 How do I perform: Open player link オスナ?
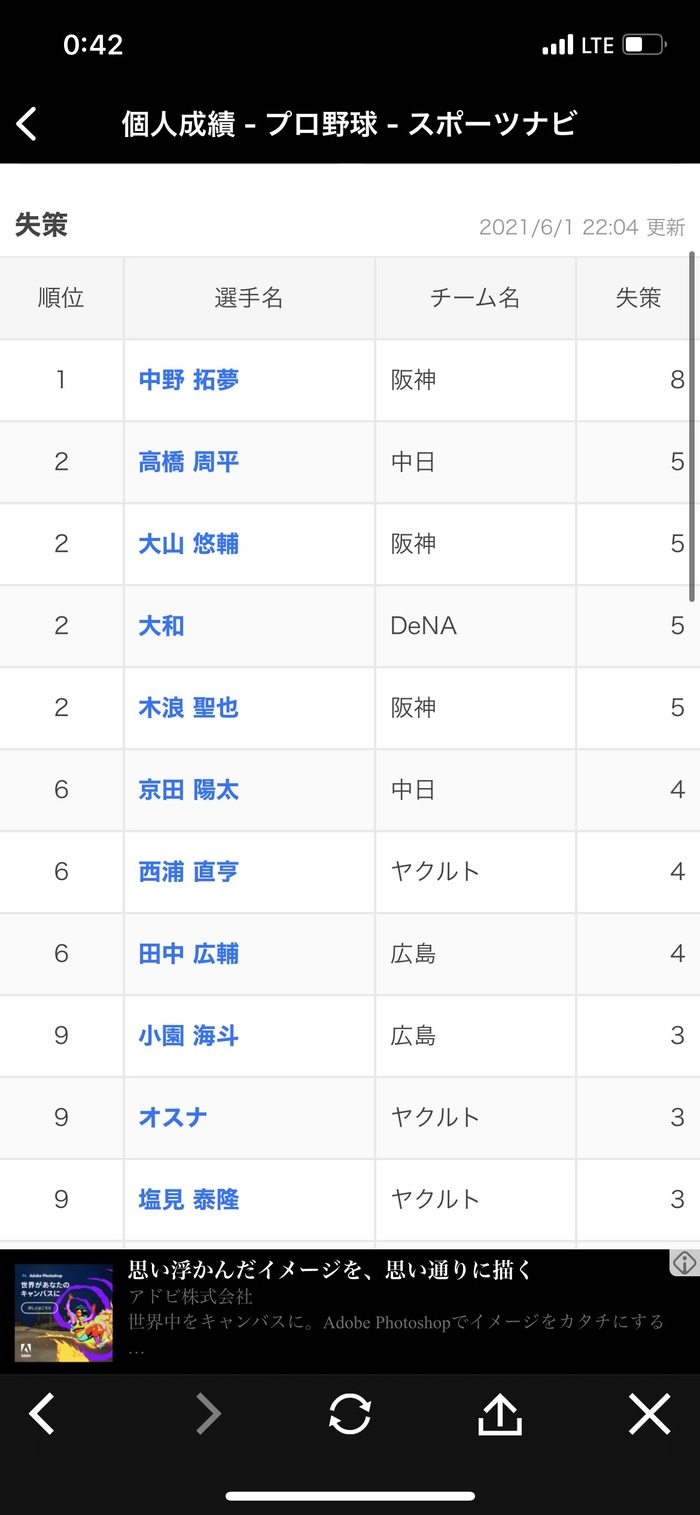[173, 1118]
